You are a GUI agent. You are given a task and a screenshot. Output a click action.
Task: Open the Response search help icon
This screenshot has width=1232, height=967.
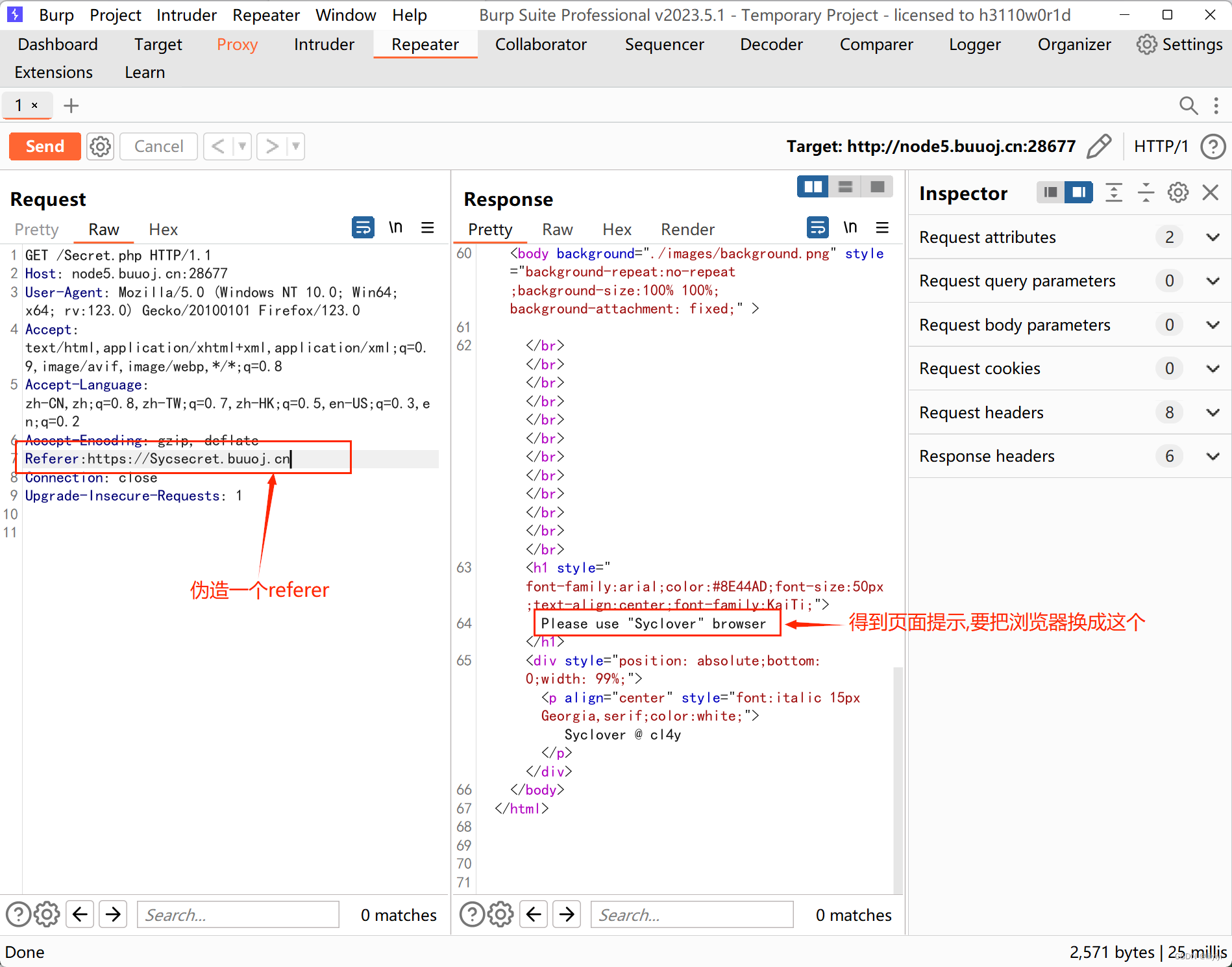point(472,914)
